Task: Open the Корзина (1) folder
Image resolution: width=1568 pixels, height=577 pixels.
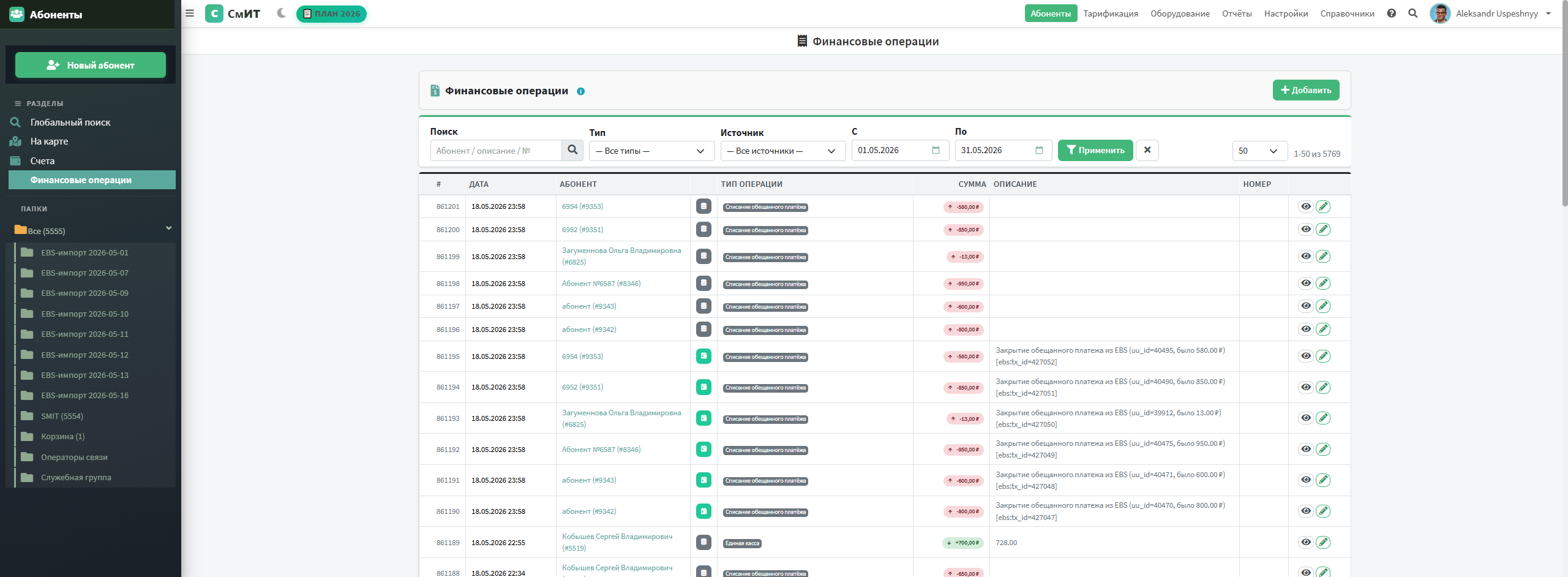Action: (x=62, y=436)
